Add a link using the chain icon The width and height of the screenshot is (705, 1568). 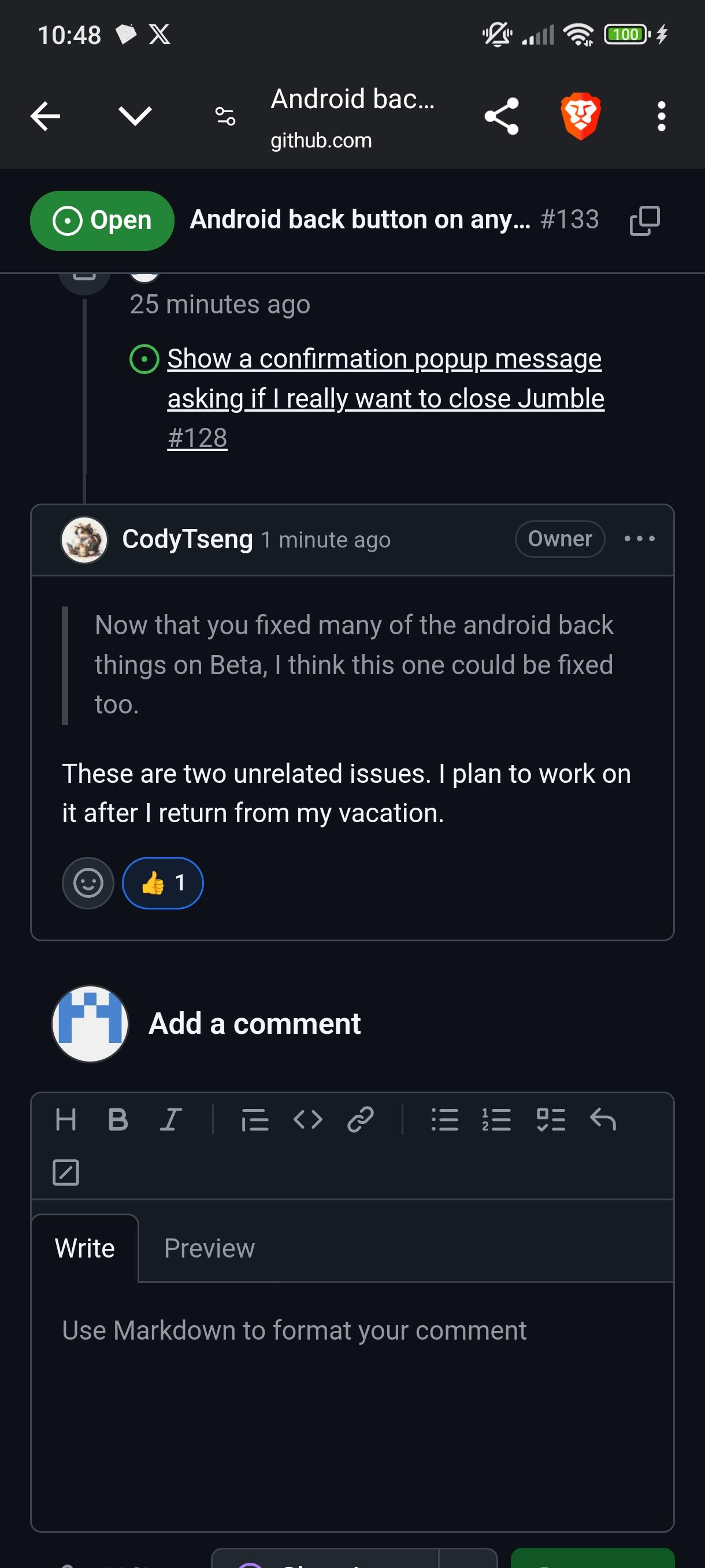(x=360, y=1119)
